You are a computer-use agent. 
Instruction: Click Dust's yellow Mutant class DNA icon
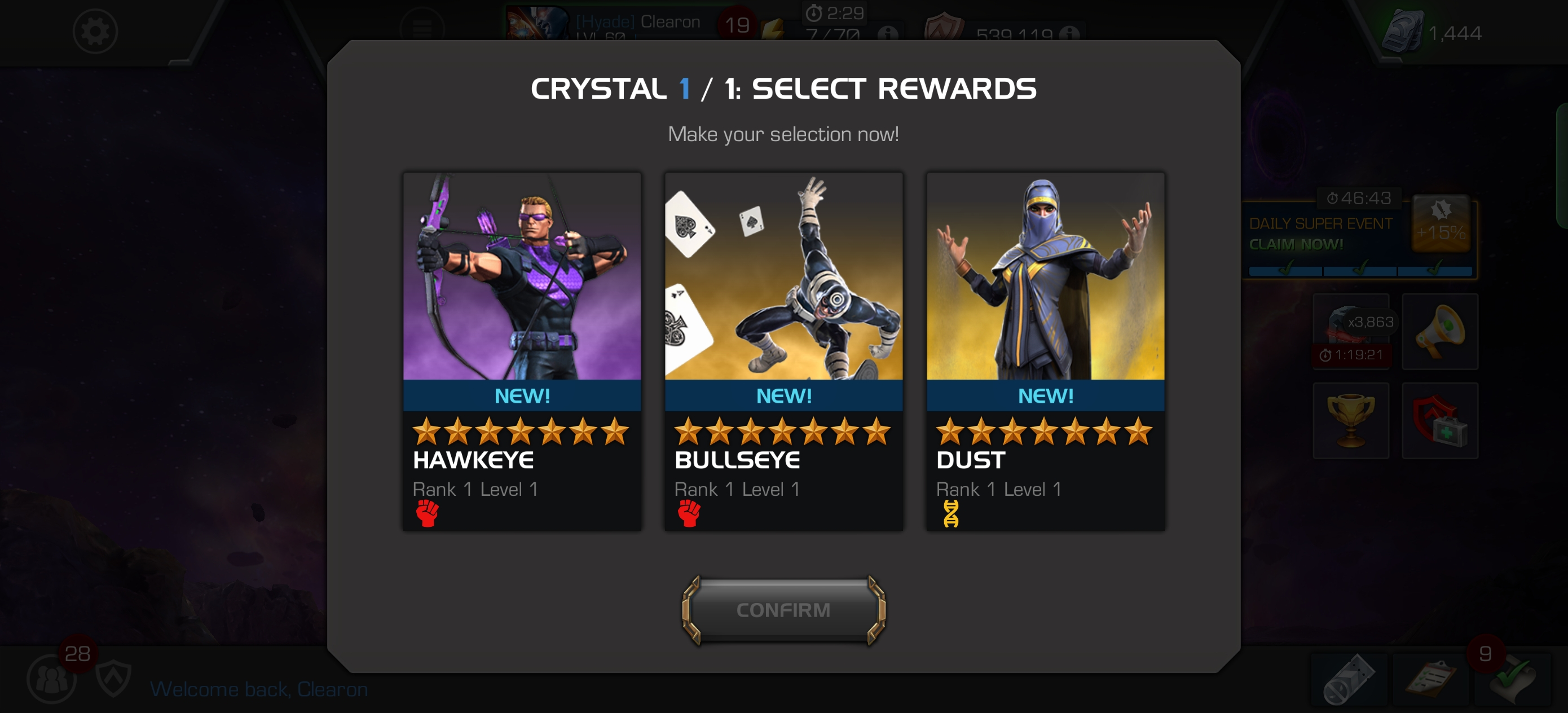click(951, 513)
